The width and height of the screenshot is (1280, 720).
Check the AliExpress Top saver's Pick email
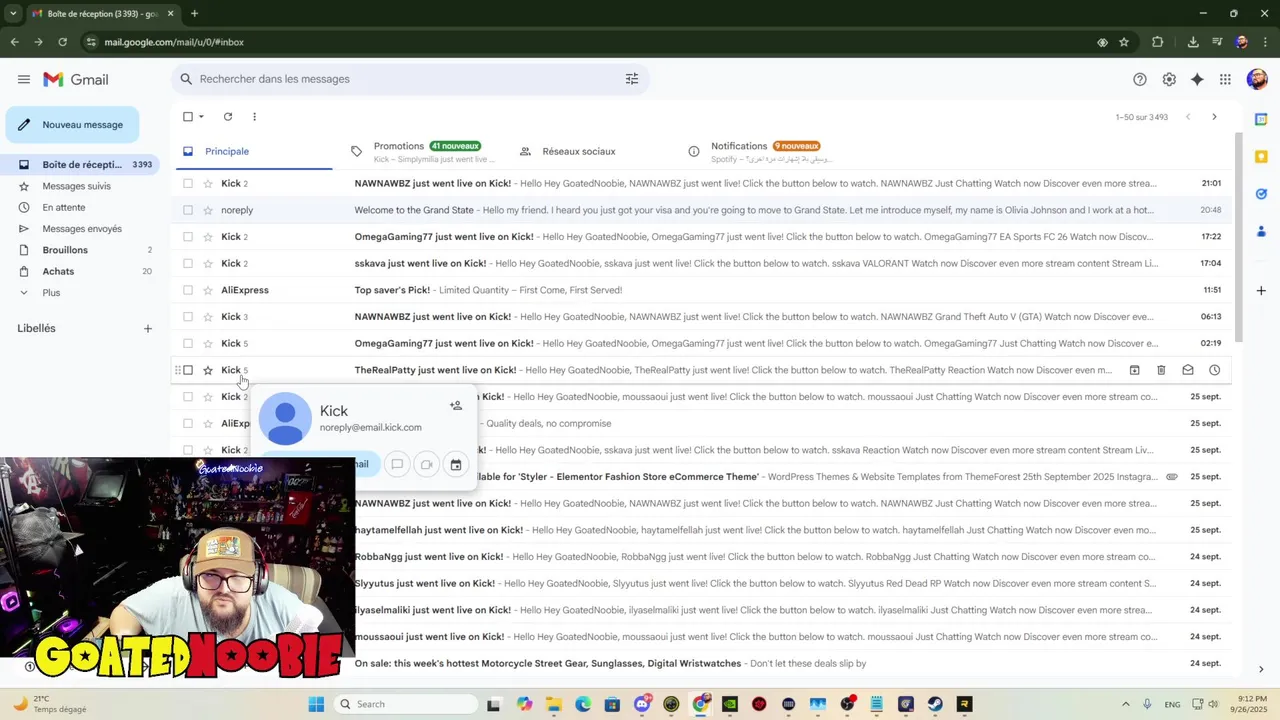(x=188, y=290)
